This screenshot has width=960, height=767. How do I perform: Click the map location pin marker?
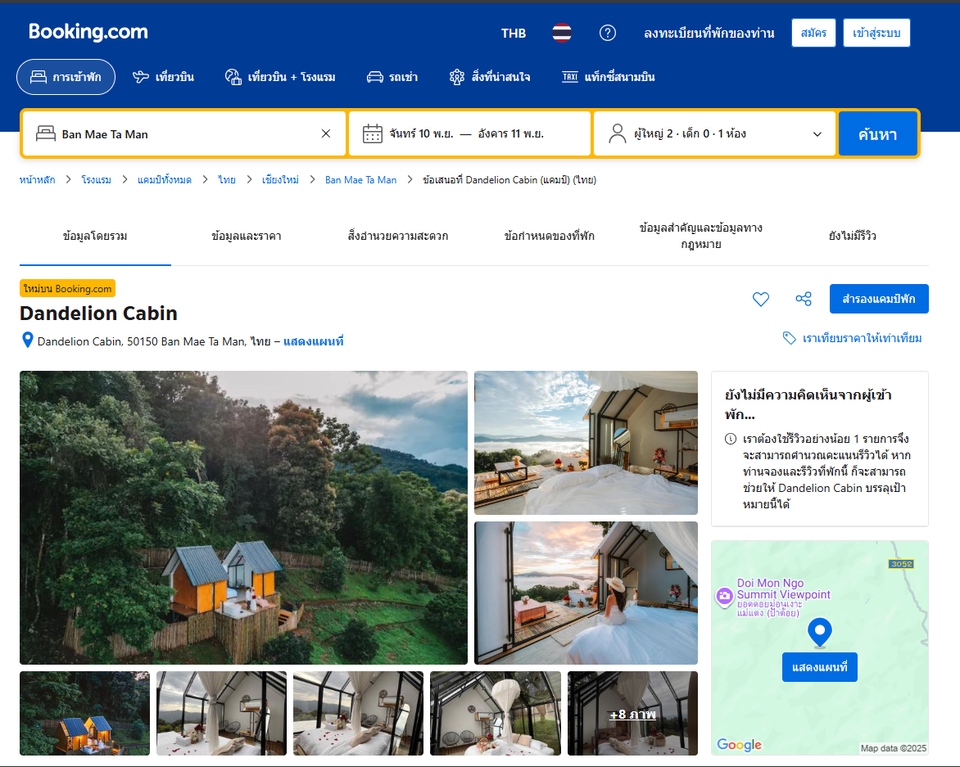820,632
